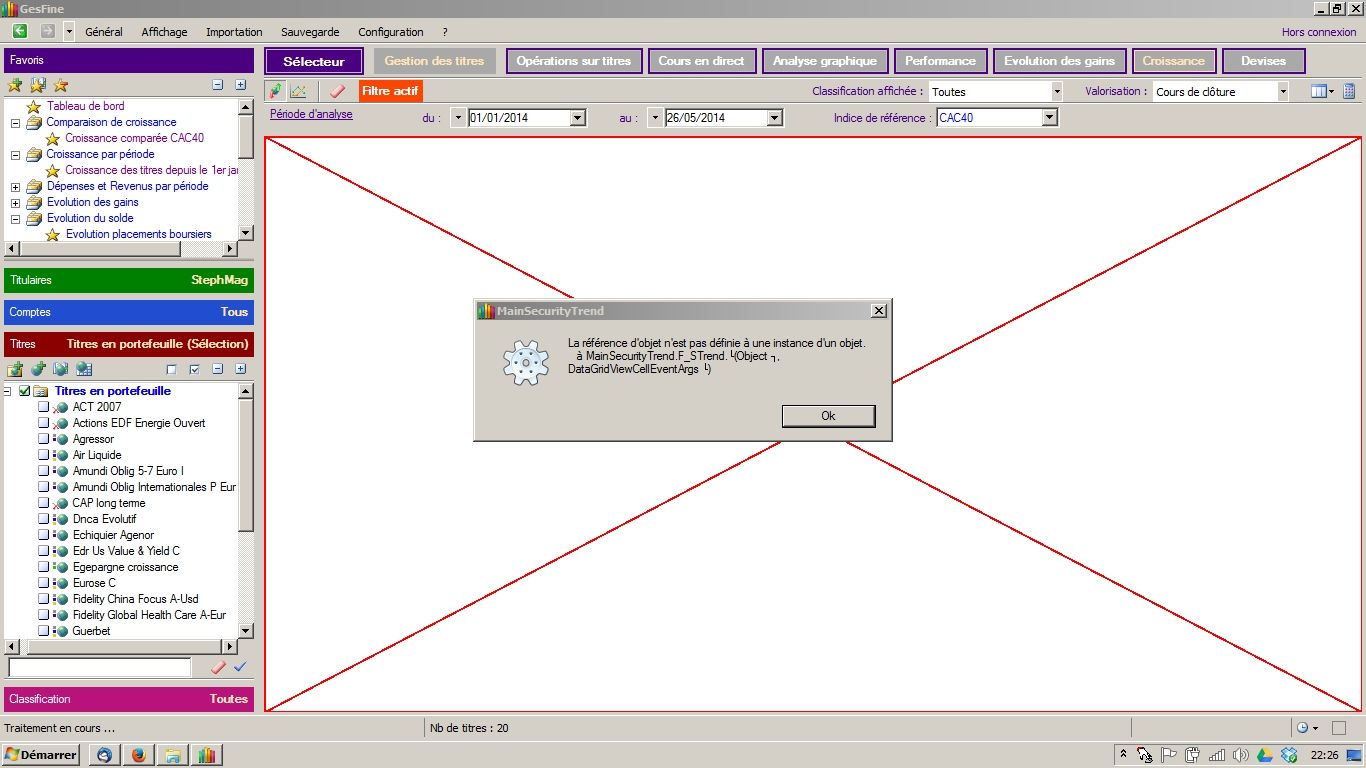Check the Air Liquide checkbox
Screen dimensions: 1366x768
point(43,455)
